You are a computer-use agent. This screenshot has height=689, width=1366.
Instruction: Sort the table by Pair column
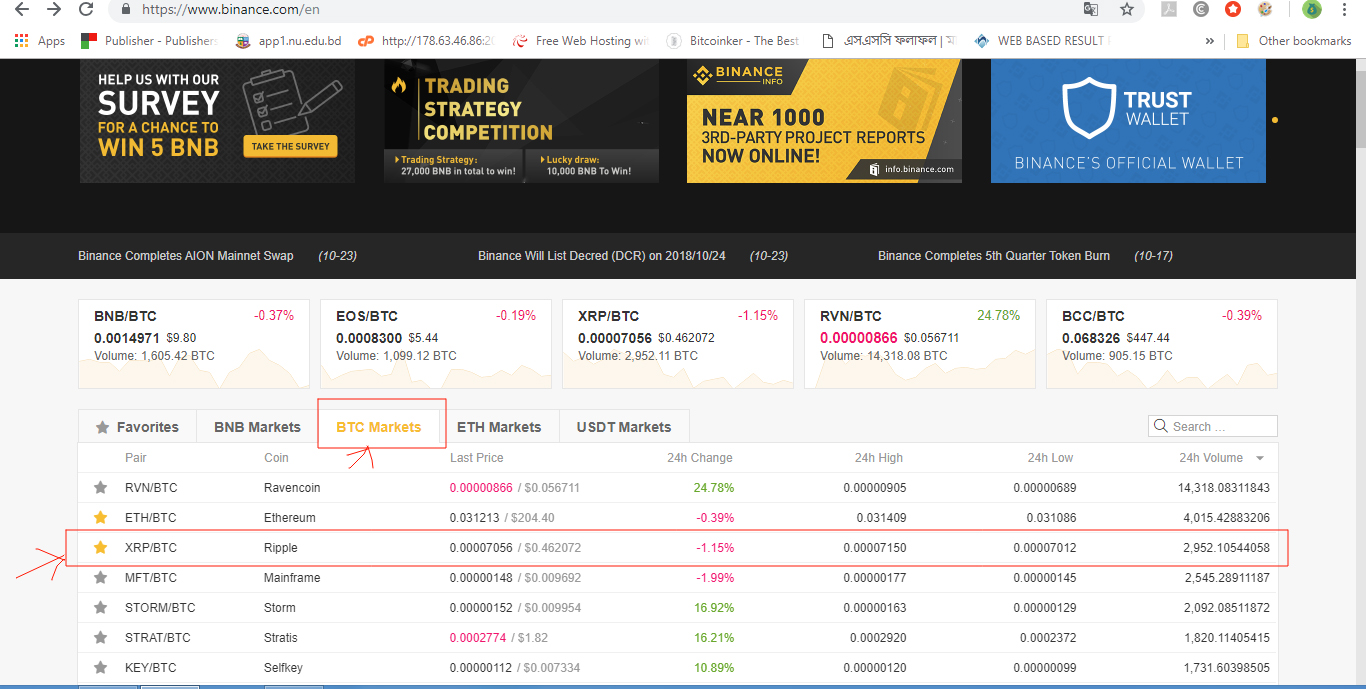pyautogui.click(x=136, y=458)
